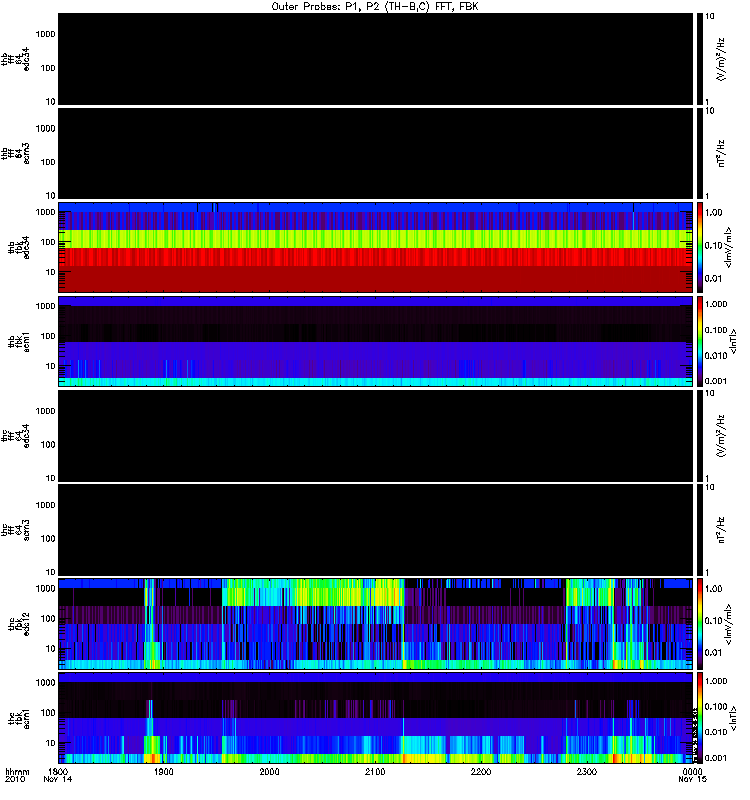Click the "thb fff 64 edc34" y-axis title
This screenshot has height=800, width=750.
[15, 59]
